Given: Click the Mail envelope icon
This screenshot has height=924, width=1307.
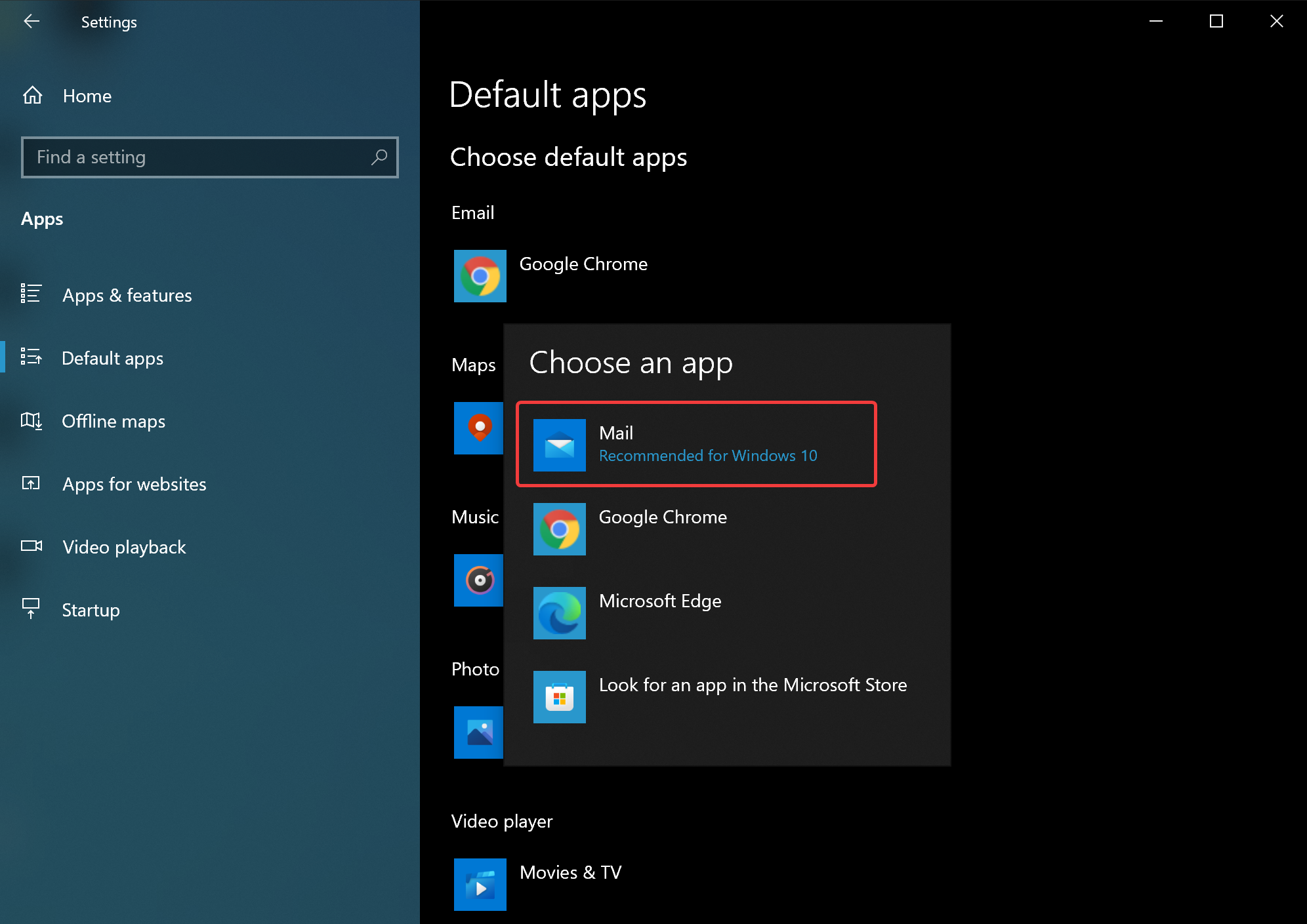Looking at the screenshot, I should click(560, 445).
